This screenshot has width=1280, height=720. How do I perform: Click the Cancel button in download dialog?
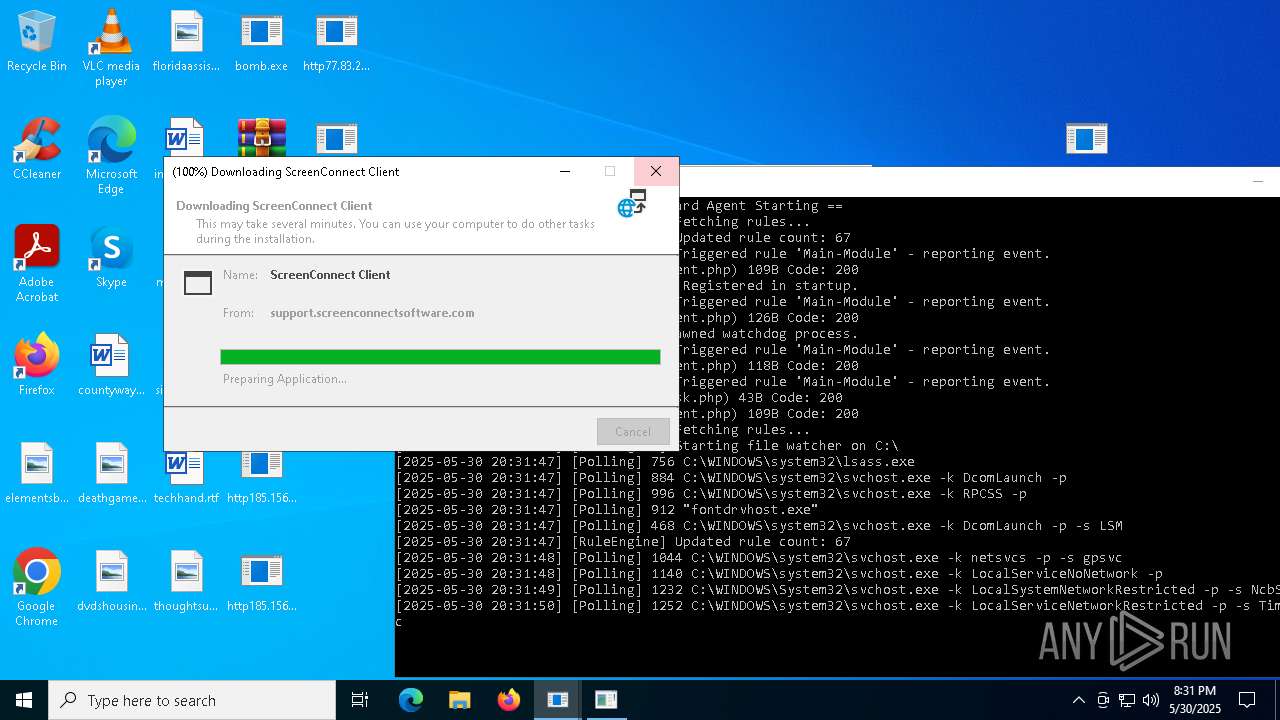click(633, 431)
